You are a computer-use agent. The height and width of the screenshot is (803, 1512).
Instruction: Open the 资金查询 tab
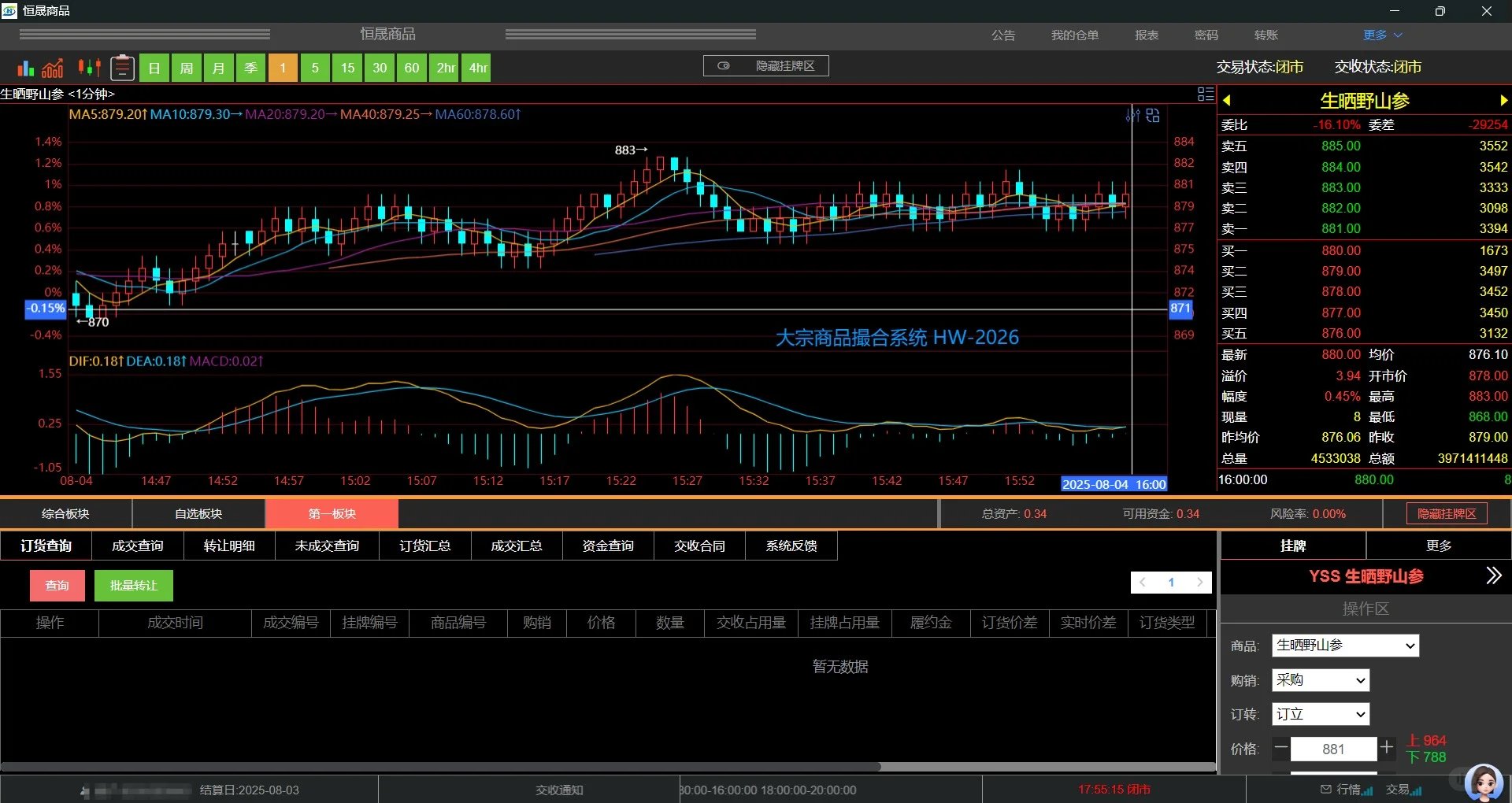(608, 546)
